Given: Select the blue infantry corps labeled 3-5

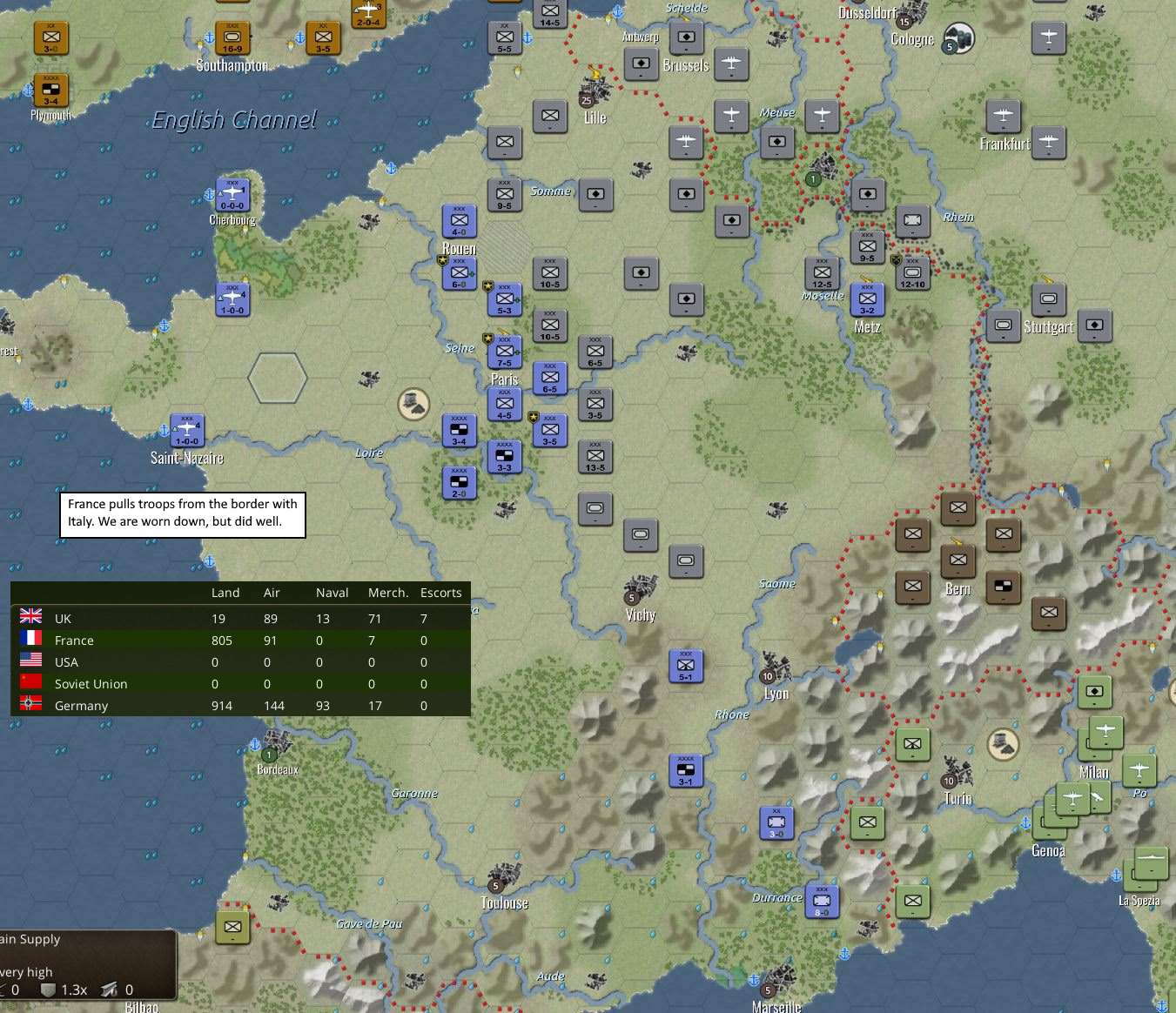Looking at the screenshot, I should click(x=550, y=430).
